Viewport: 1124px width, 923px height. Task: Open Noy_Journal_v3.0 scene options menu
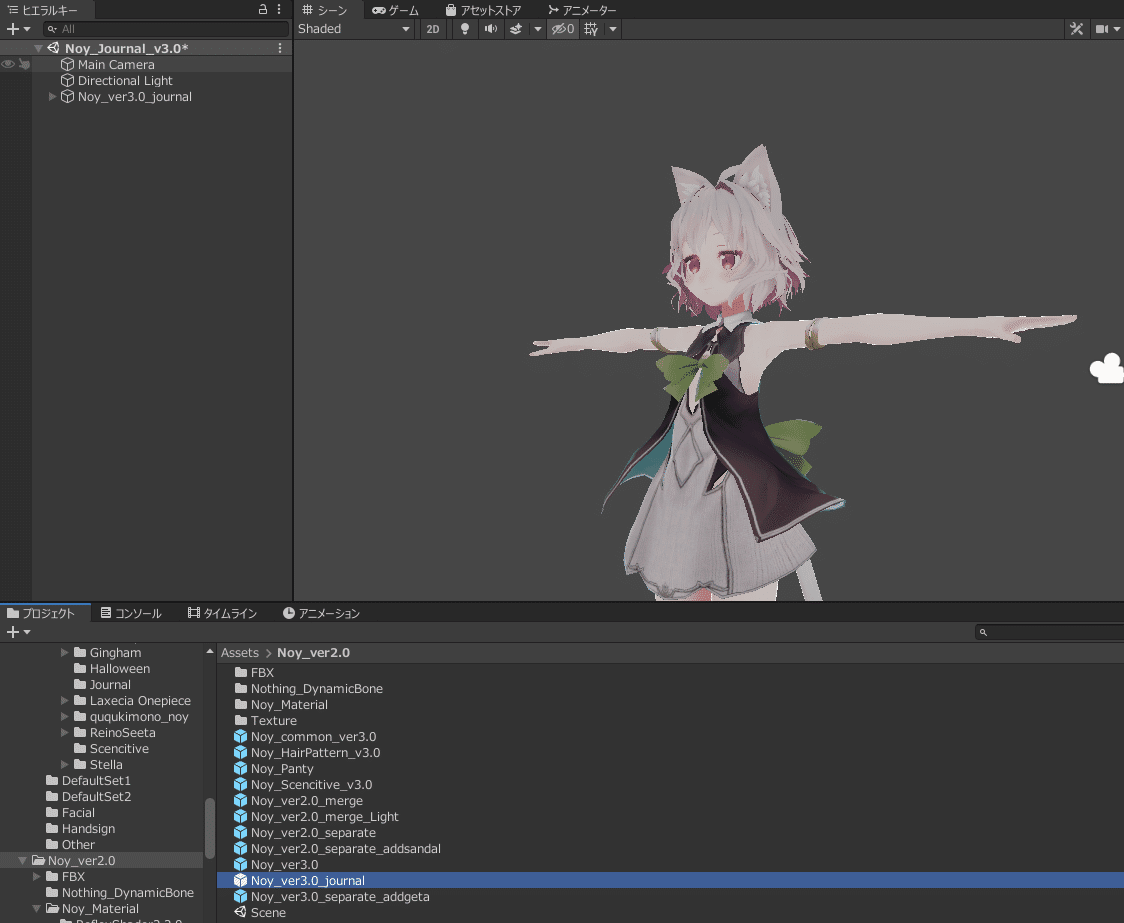[280, 48]
